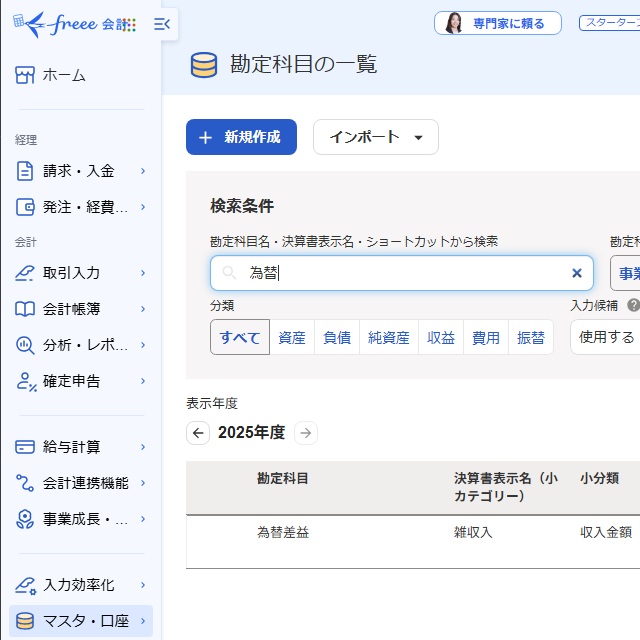Collapse the sidebar with the hamburger icon
640x640 pixels.
(x=162, y=24)
